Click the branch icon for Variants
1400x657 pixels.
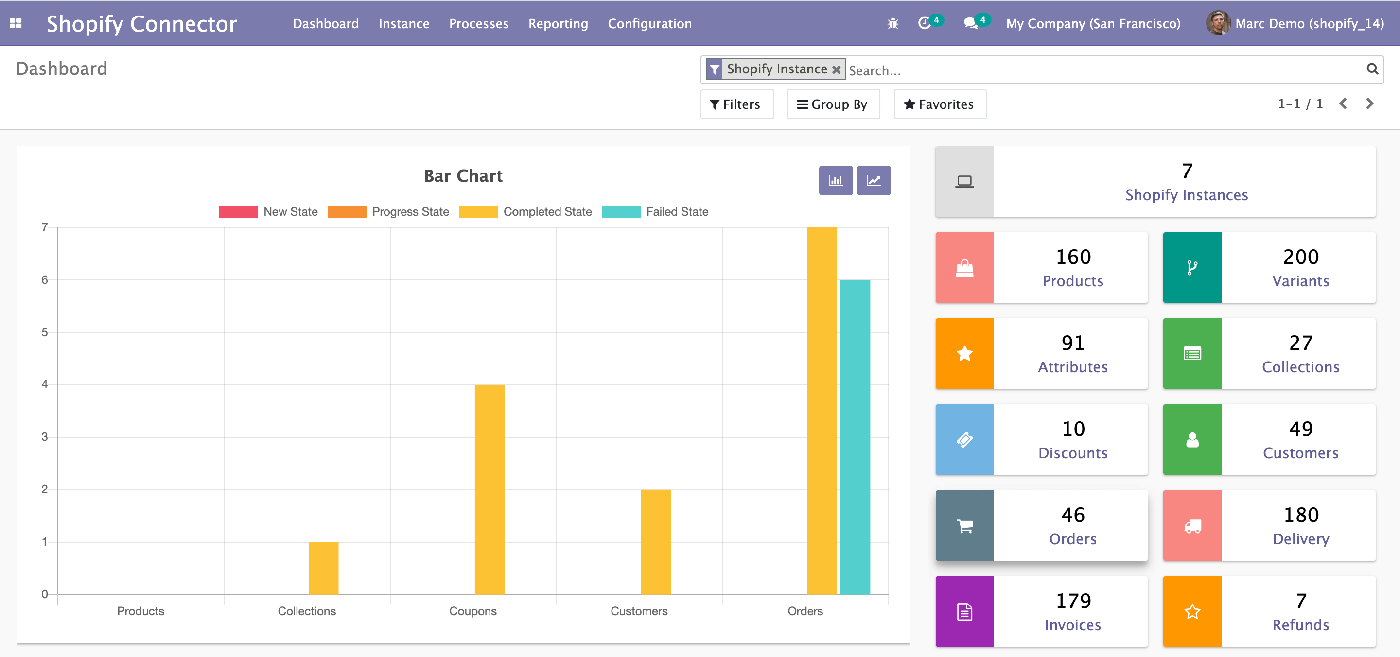(x=1192, y=268)
